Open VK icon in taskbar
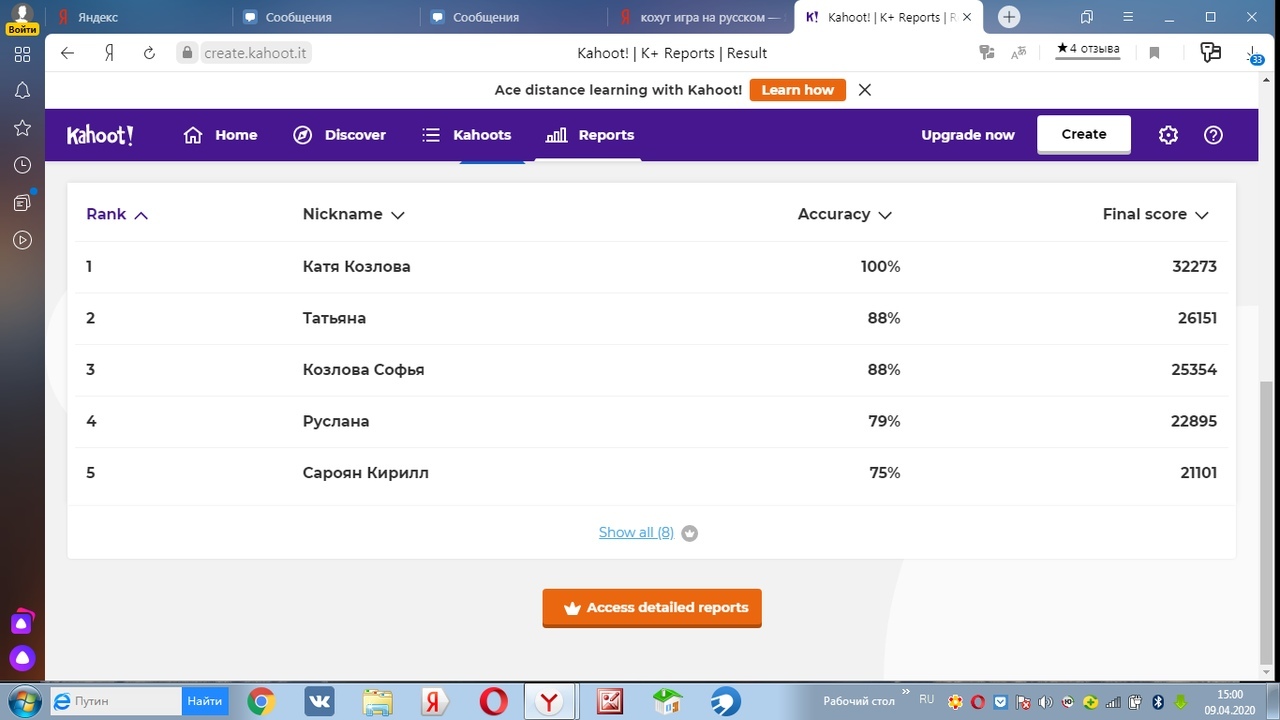This screenshot has width=1280, height=720. pyautogui.click(x=319, y=701)
